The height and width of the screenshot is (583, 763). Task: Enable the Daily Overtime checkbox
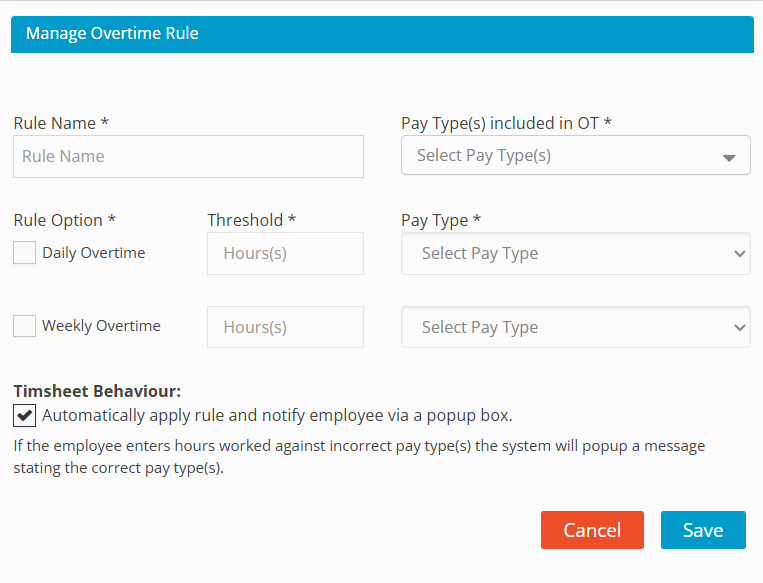[x=25, y=254]
